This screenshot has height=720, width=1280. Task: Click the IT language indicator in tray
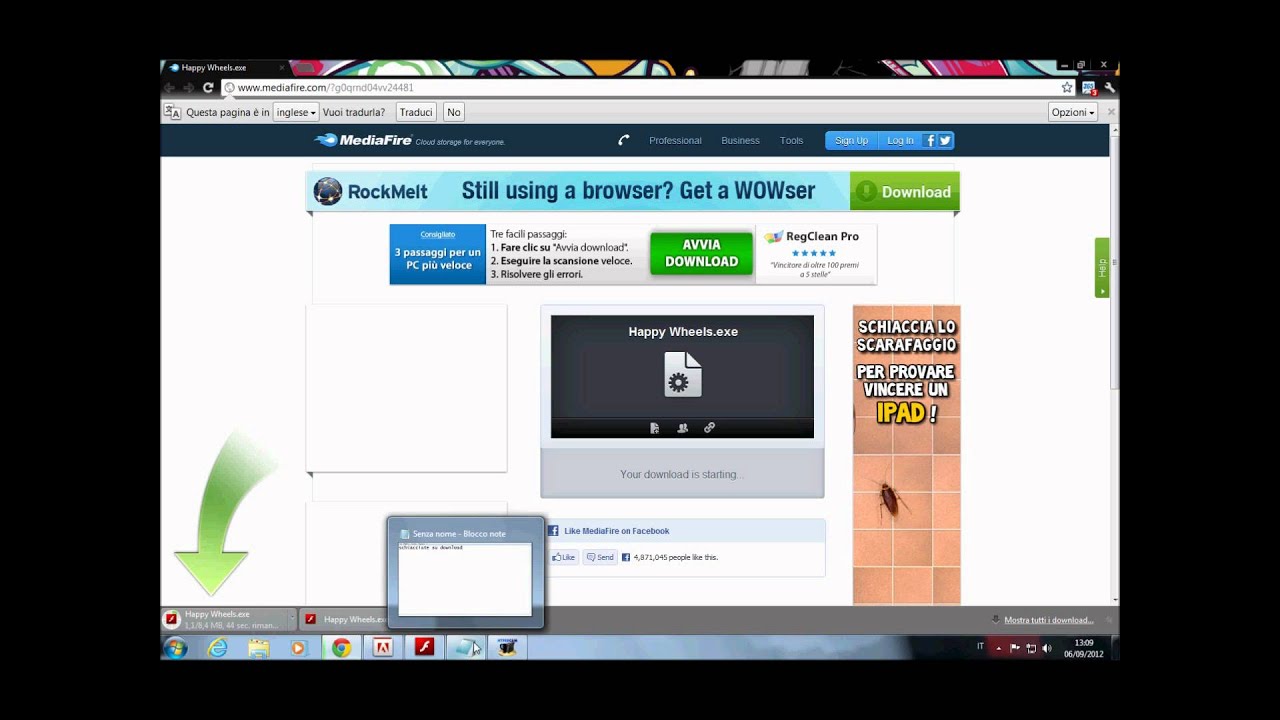[x=980, y=648]
